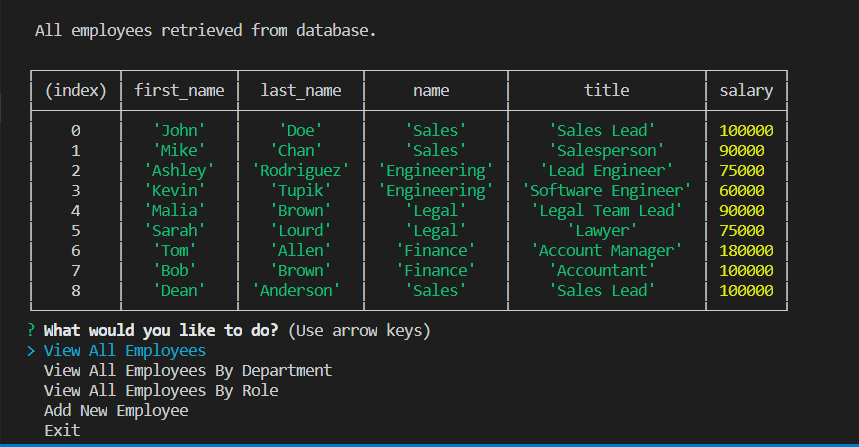Click the 'Account Manager' title cell

[x=606, y=250]
